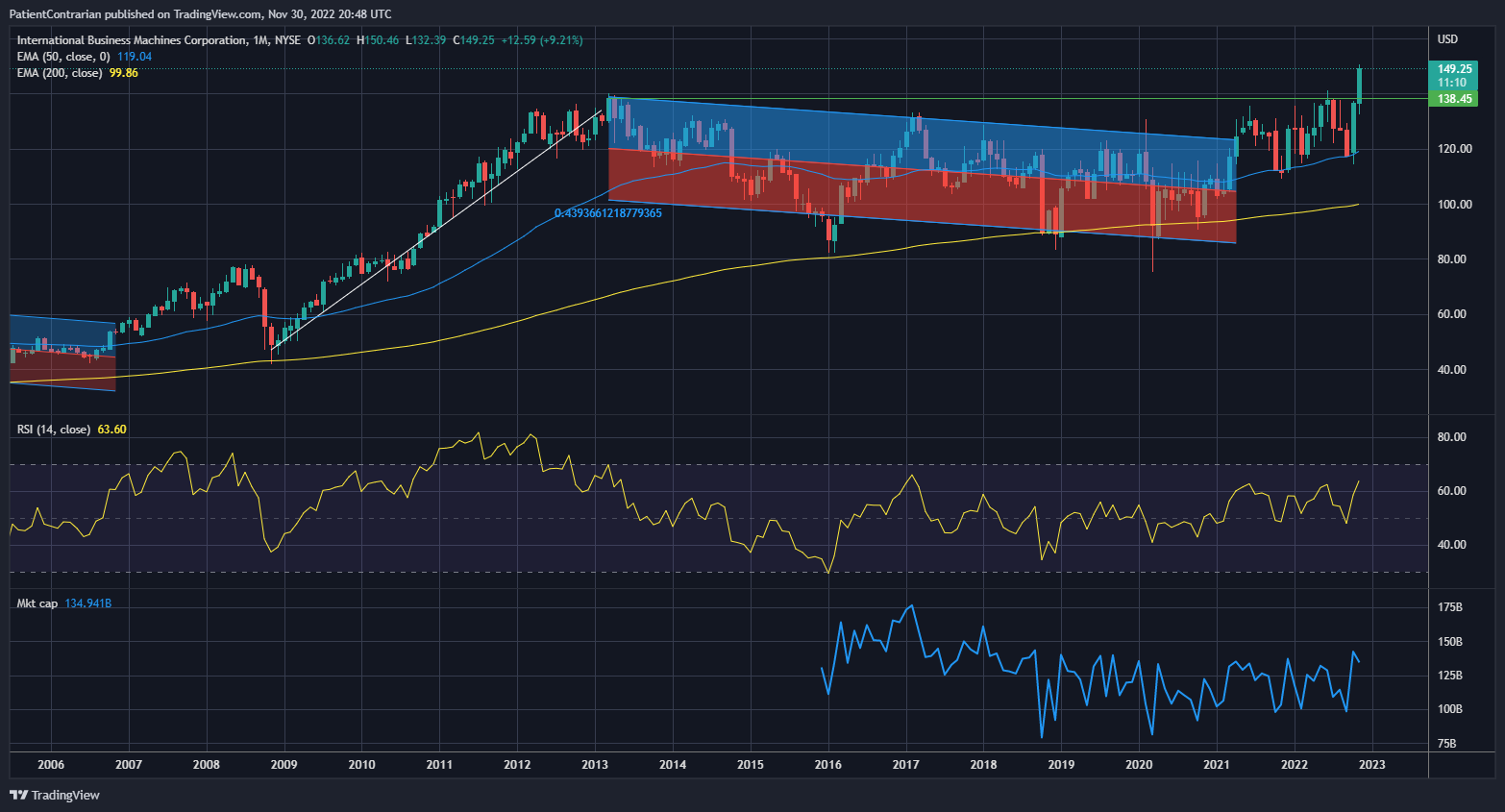Select the 0.4393661218779365 channel annotation text

tap(608, 213)
